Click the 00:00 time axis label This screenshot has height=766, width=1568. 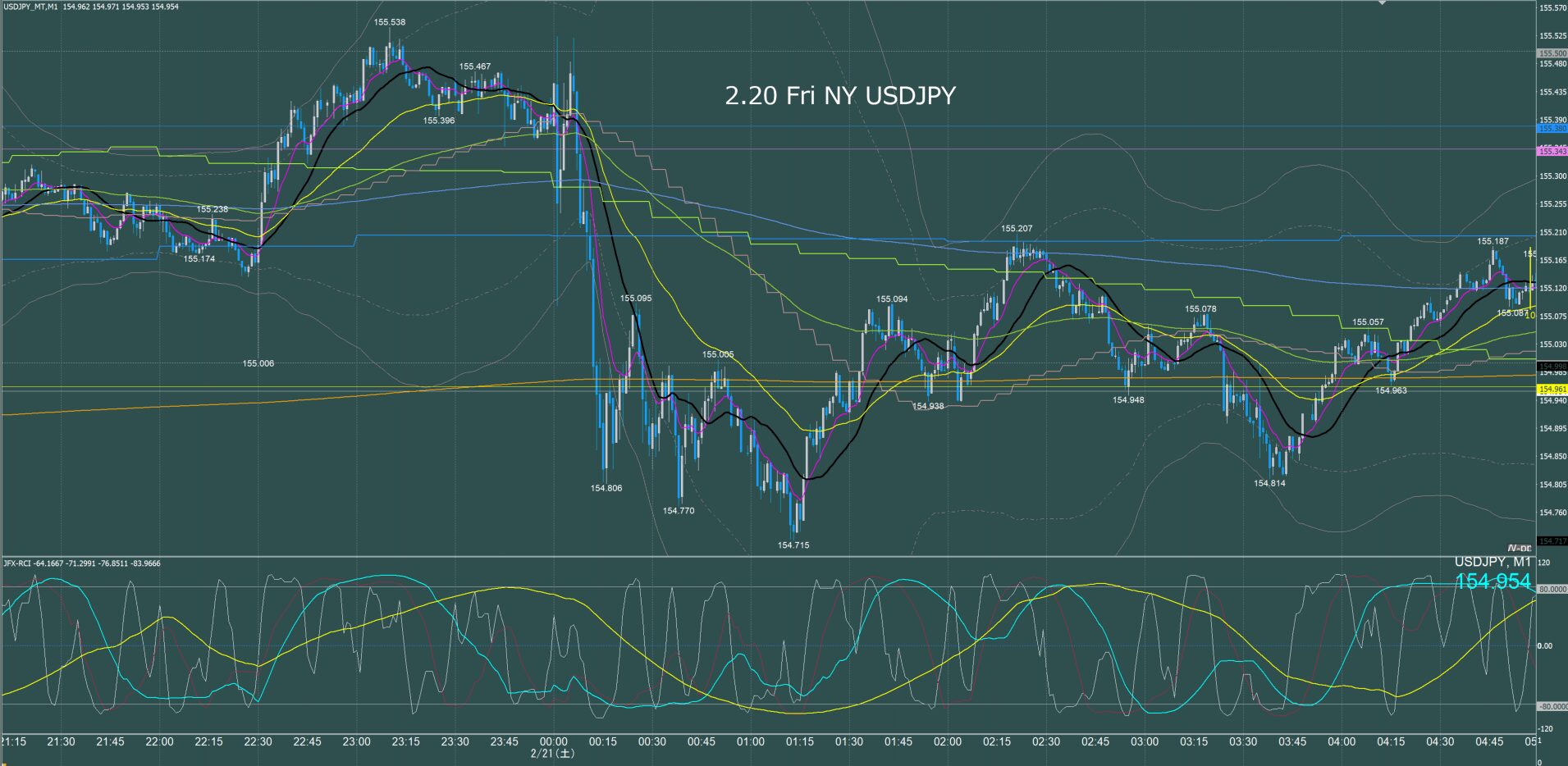(x=555, y=741)
